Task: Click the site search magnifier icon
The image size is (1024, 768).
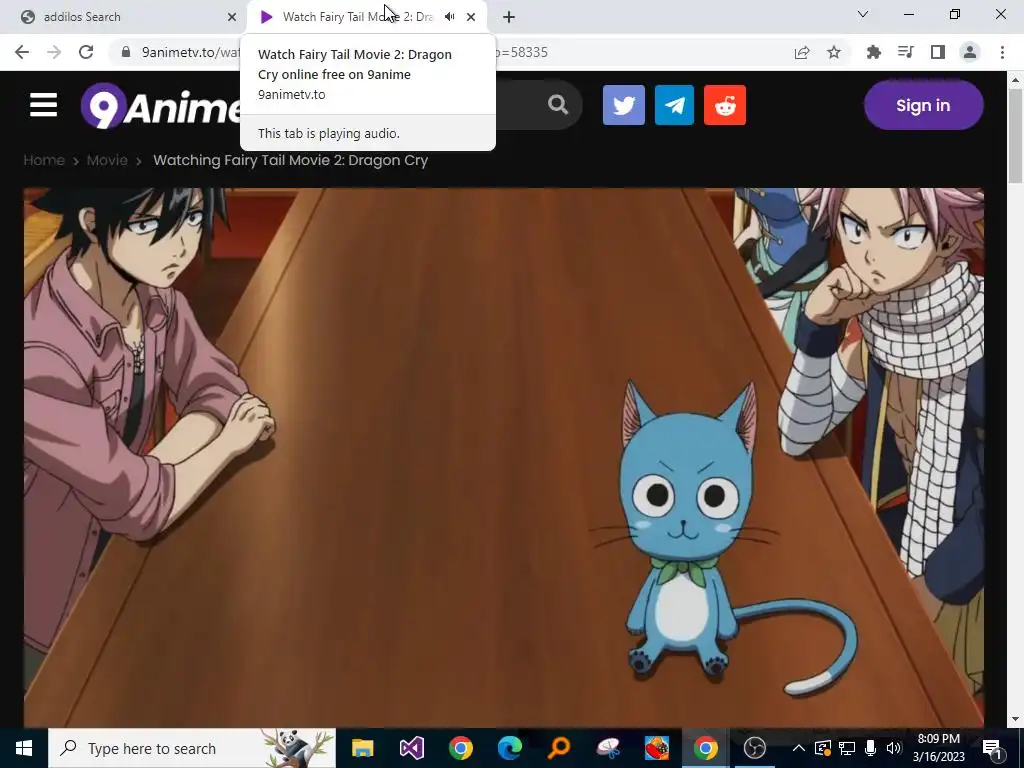Action: (558, 104)
